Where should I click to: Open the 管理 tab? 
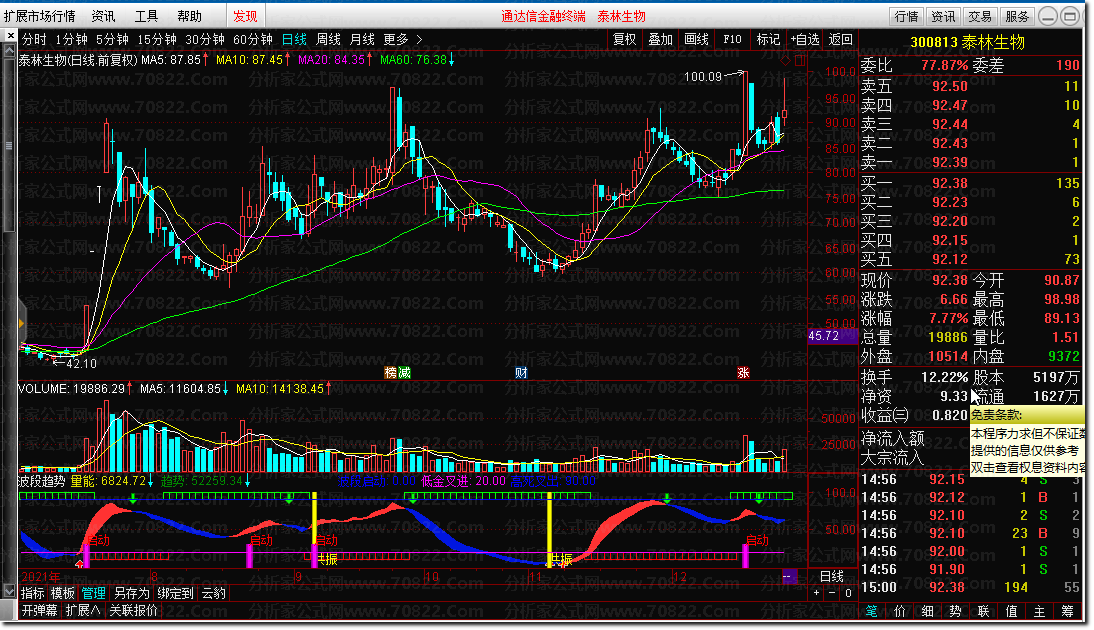tap(93, 594)
